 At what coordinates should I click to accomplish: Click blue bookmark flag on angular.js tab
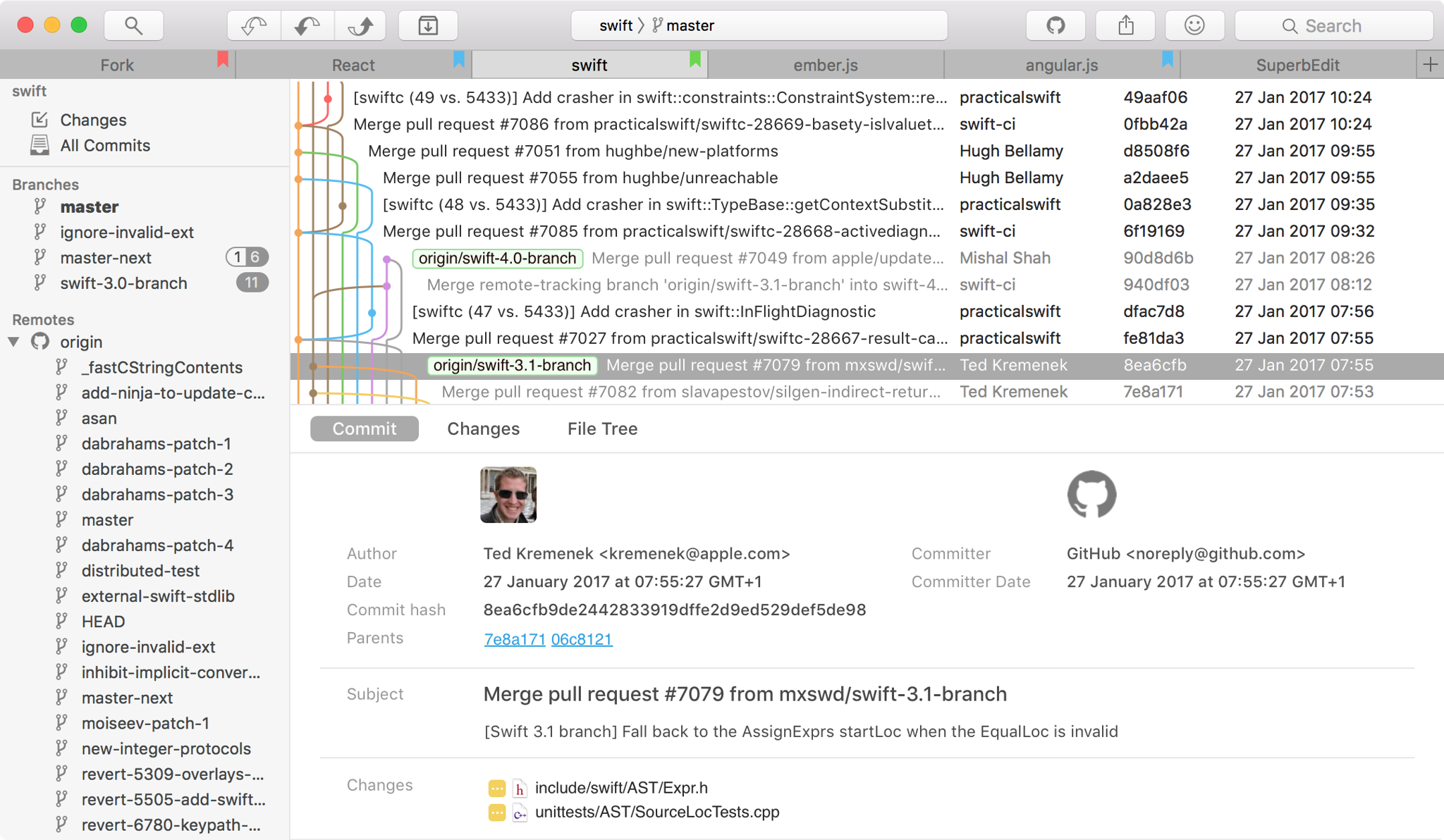point(1168,59)
